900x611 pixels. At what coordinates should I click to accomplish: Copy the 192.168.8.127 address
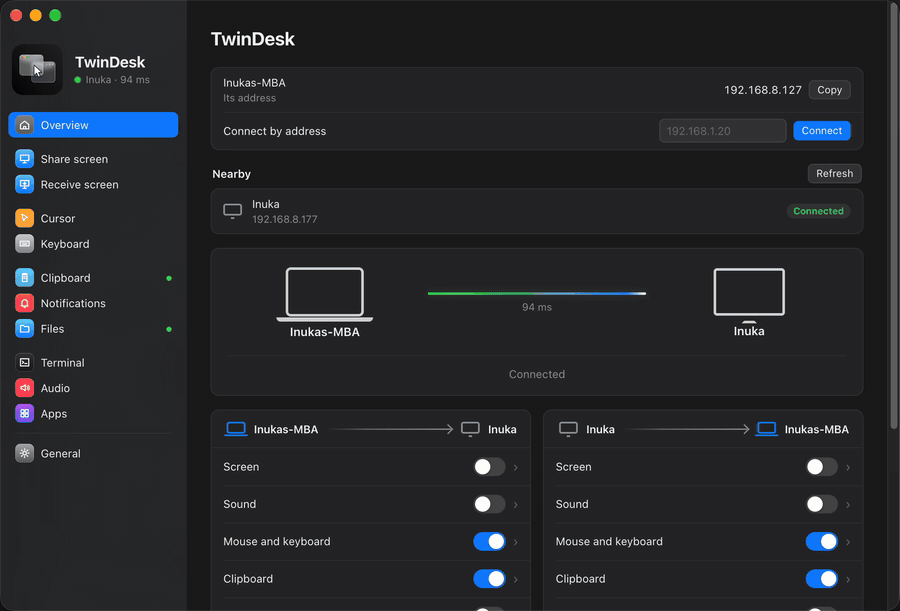coord(829,90)
